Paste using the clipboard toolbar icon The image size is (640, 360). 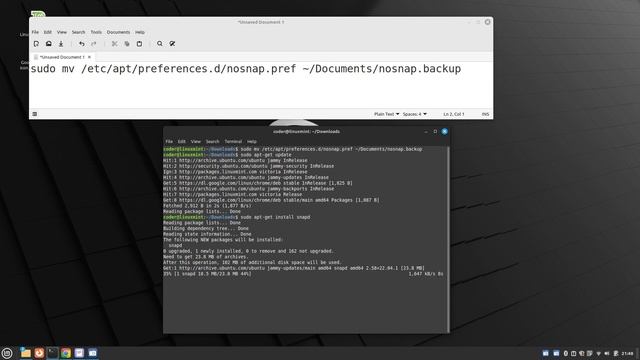coord(139,44)
